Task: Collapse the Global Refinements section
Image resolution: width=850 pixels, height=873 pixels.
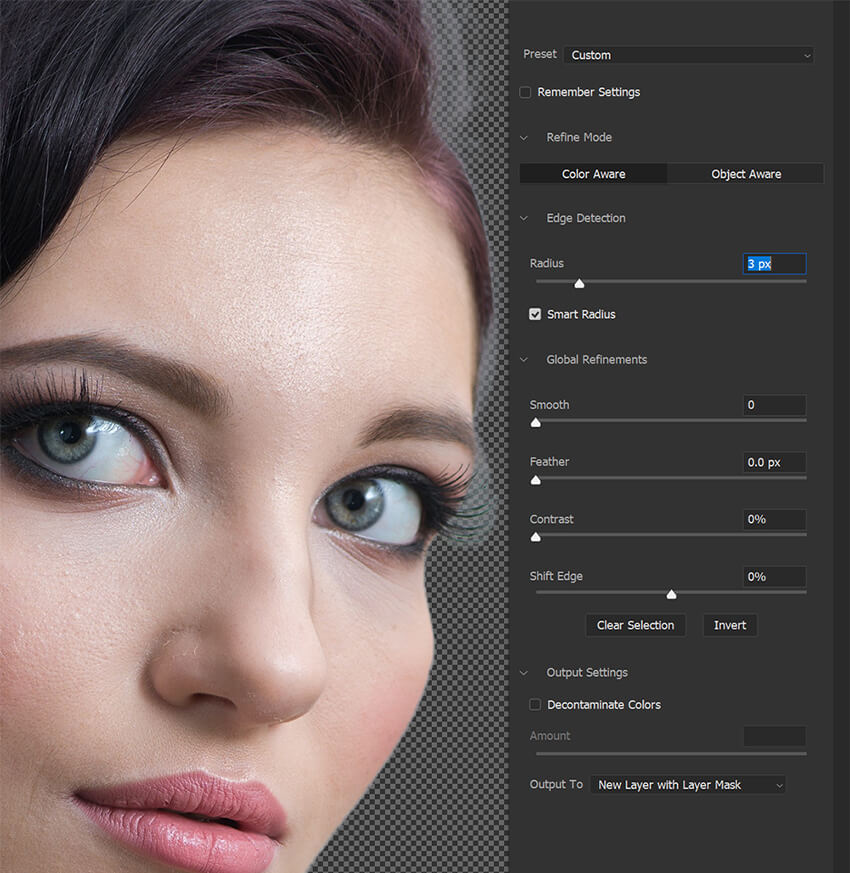Action: pyautogui.click(x=524, y=359)
